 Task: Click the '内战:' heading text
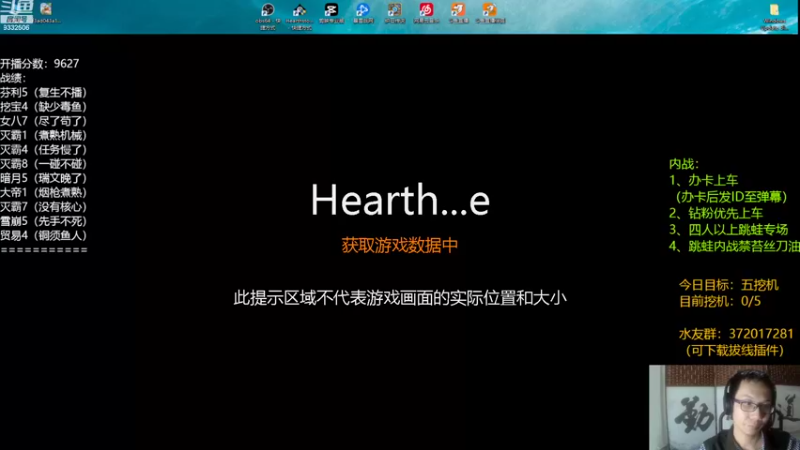(684, 164)
